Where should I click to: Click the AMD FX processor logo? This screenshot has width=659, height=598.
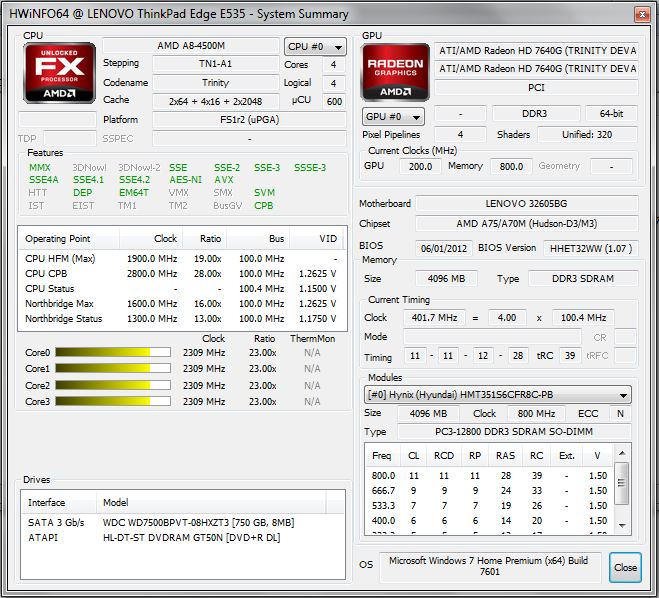[59, 73]
